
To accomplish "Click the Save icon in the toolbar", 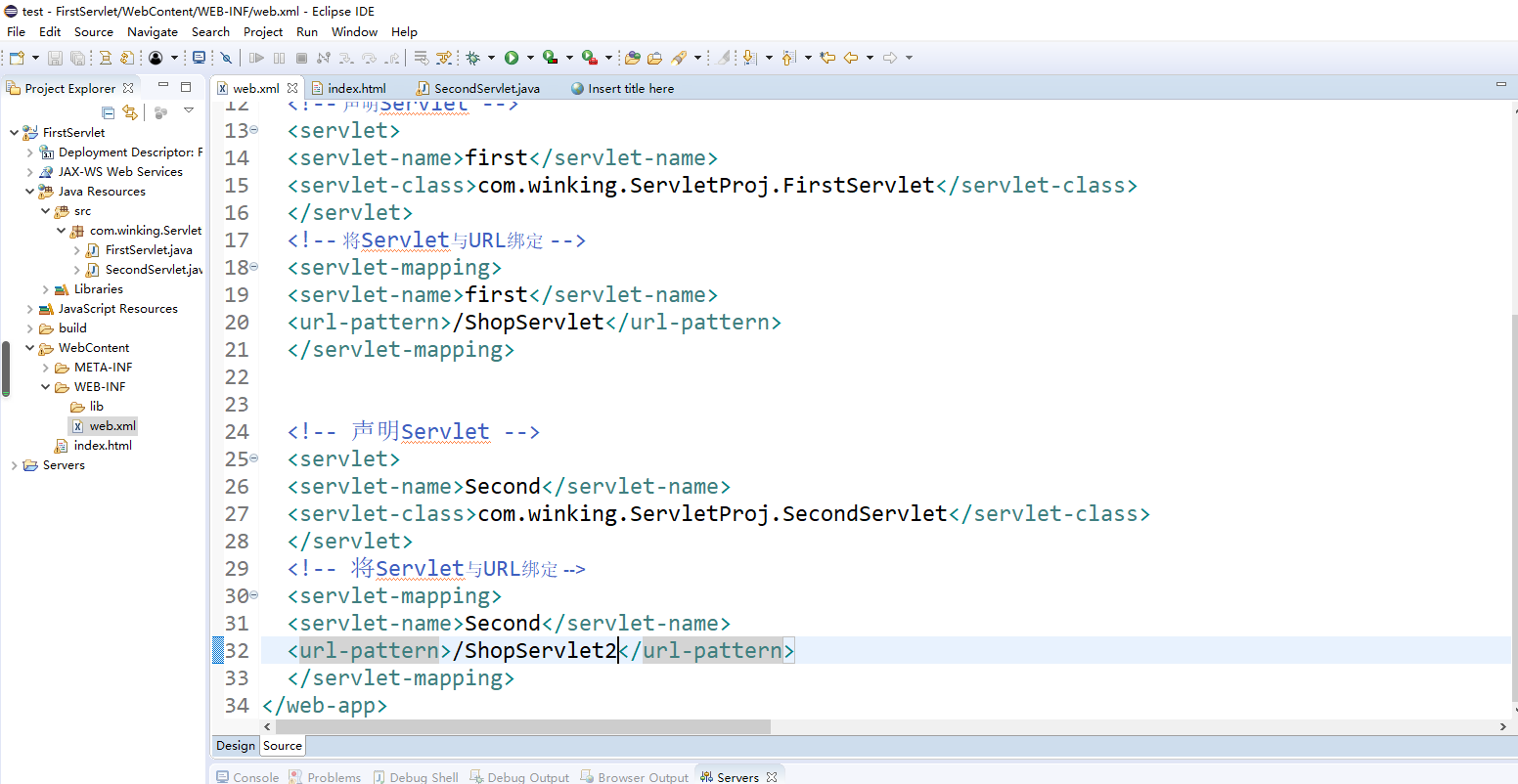I will [x=55, y=58].
